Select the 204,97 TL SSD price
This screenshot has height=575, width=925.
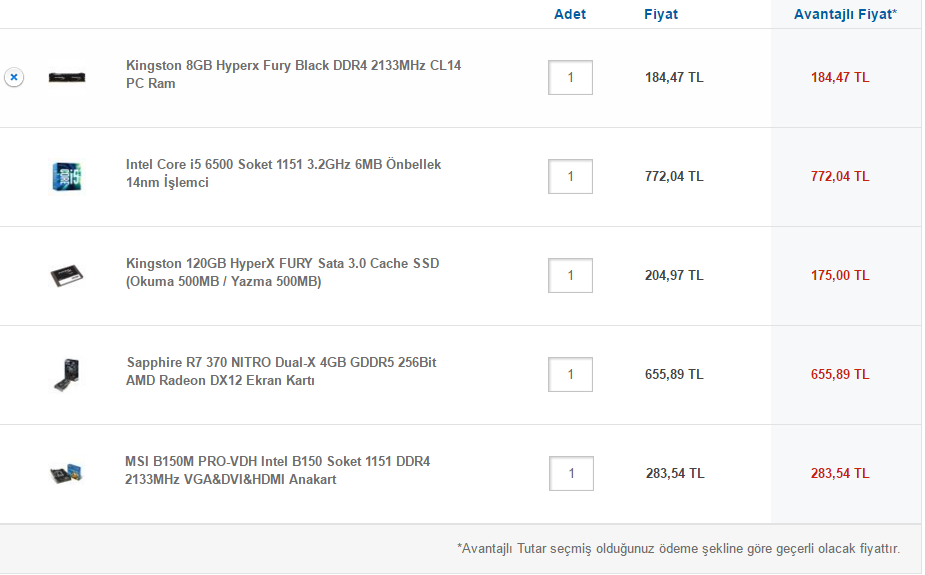click(x=674, y=275)
